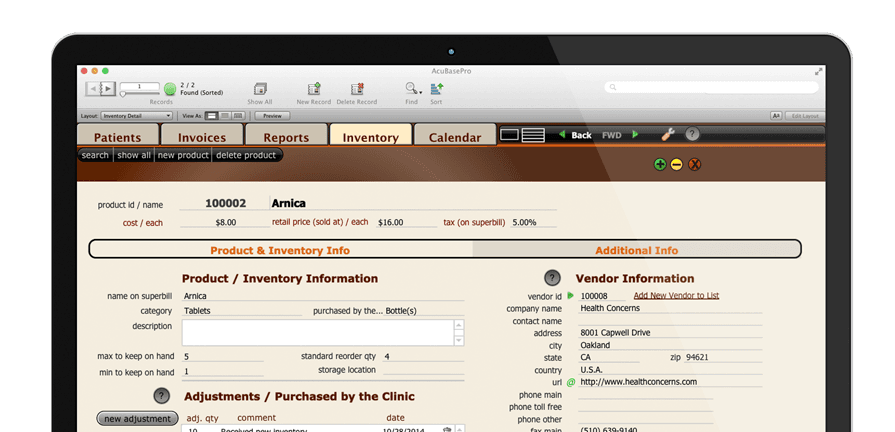Open the Invoices tab
The width and height of the screenshot is (895, 432).
(x=202, y=137)
